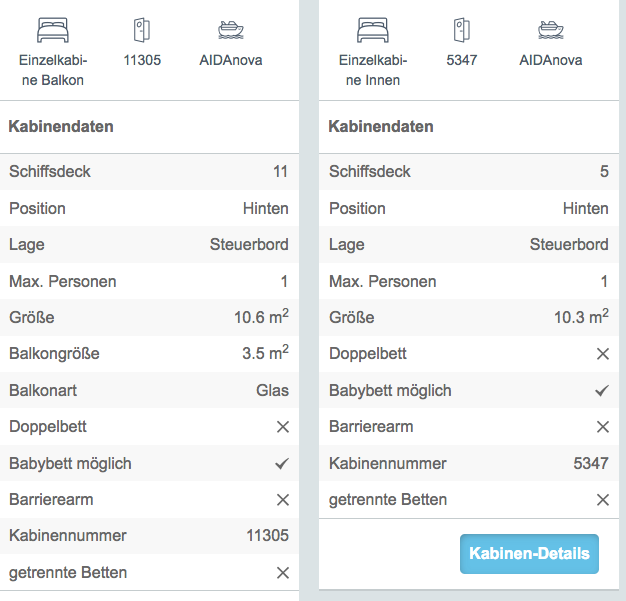This screenshot has height=601, width=626.
Task: Click the ship icon in the Innen cabin card
Action: (x=551, y=30)
